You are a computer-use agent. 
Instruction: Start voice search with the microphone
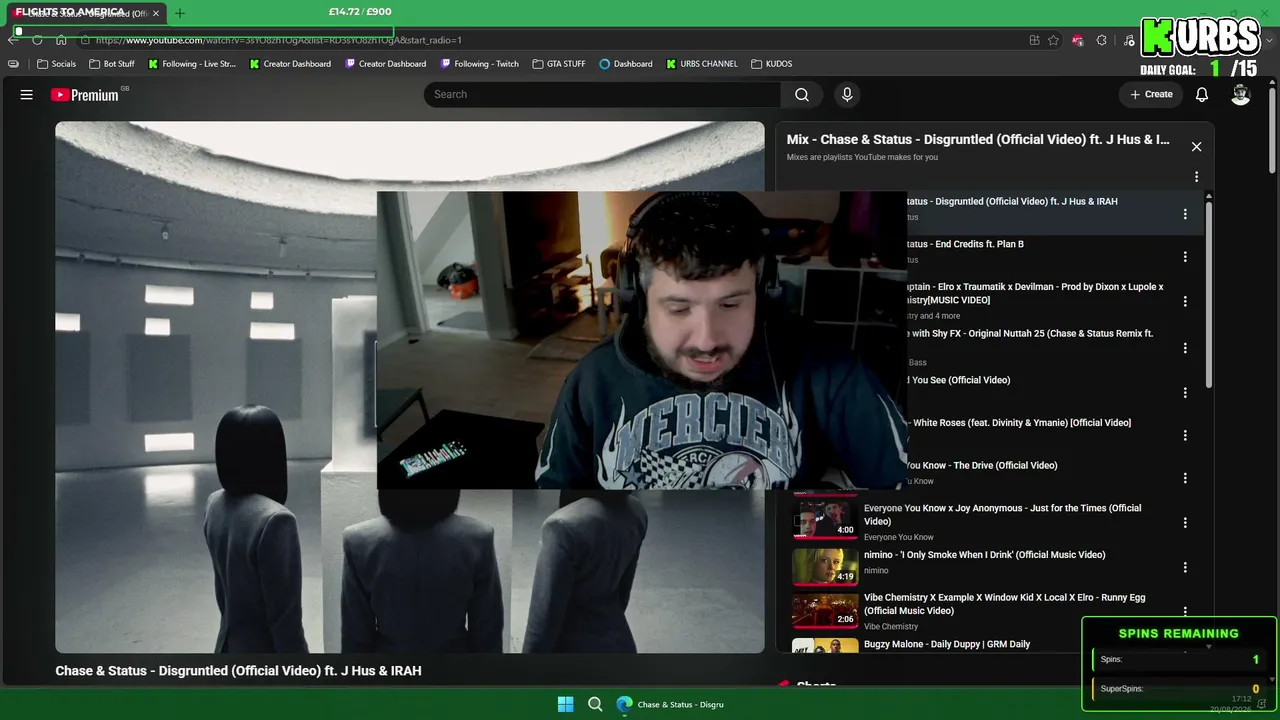(x=847, y=94)
